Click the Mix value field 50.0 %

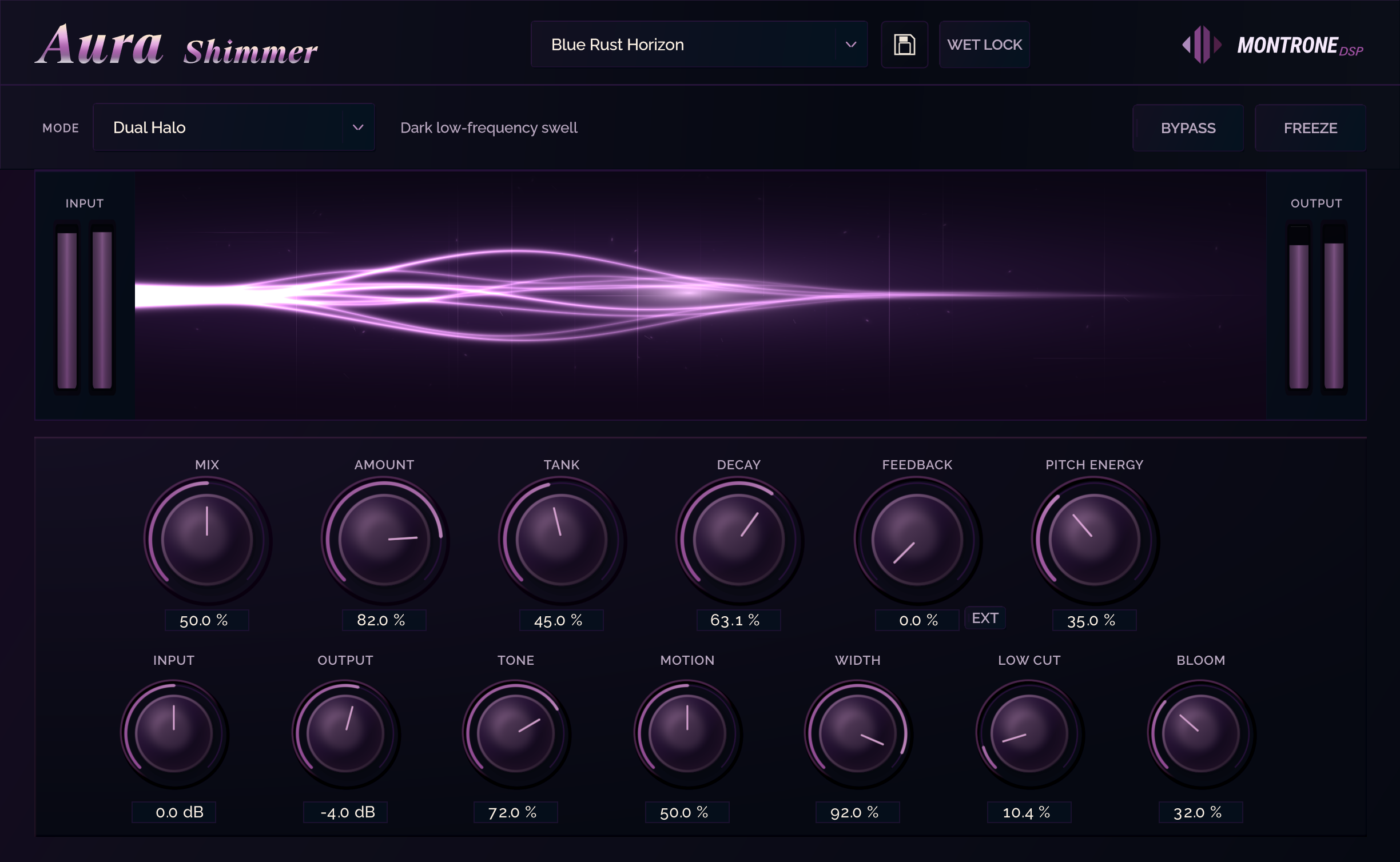pos(207,620)
